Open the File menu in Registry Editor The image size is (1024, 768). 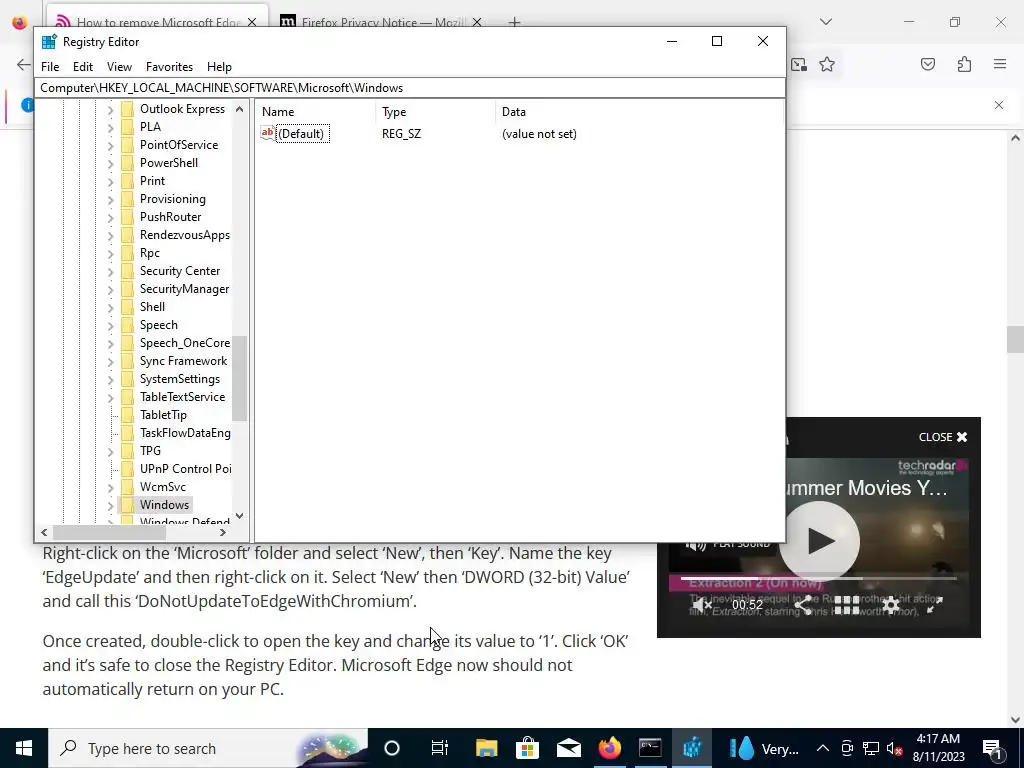[x=50, y=67]
